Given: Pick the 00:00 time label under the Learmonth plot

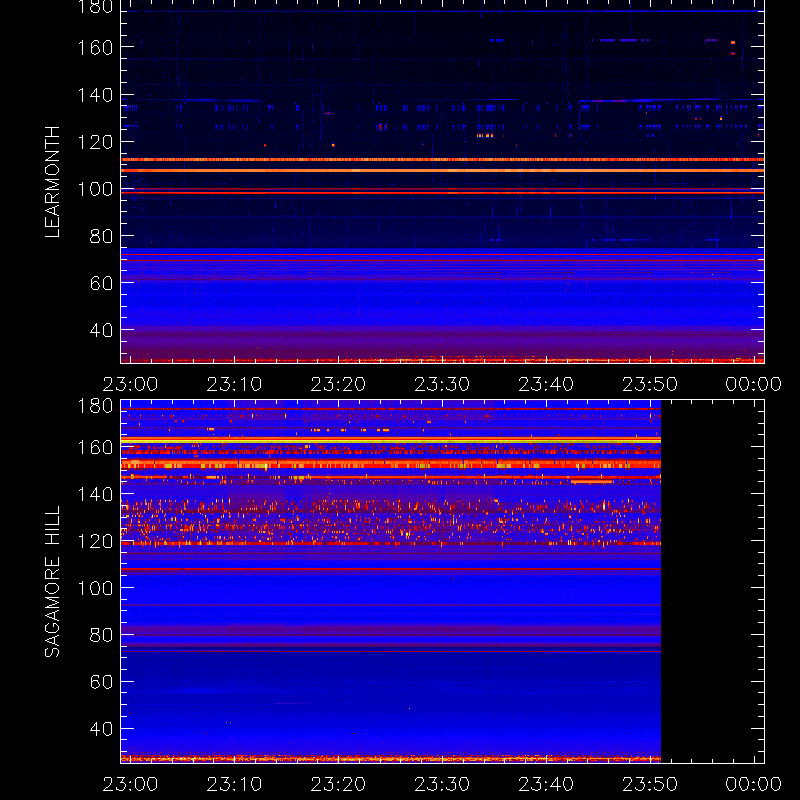Looking at the screenshot, I should 754,384.
